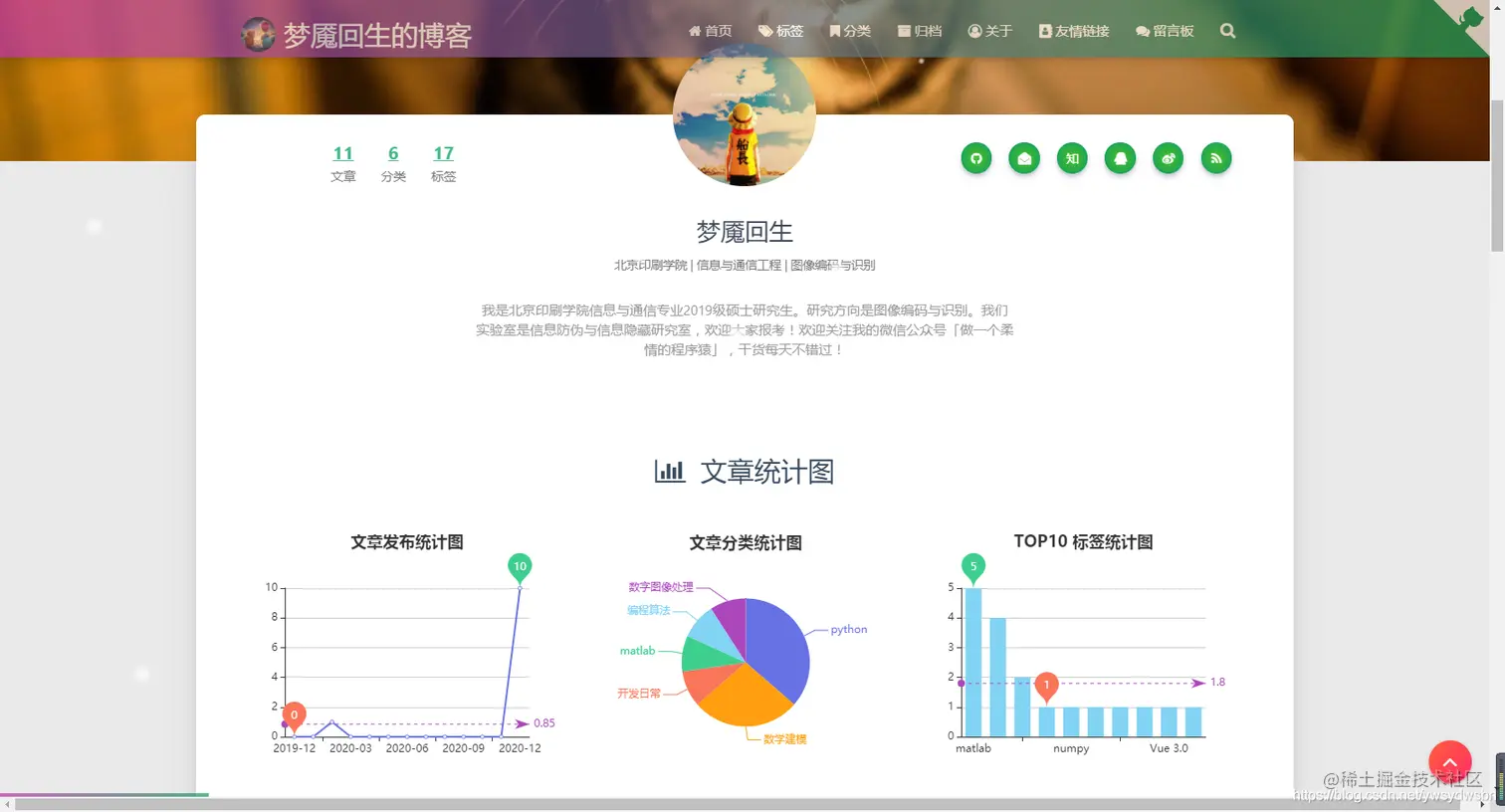Open the Weibo social icon
Screen dimensions: 1505x812
pos(1168,158)
